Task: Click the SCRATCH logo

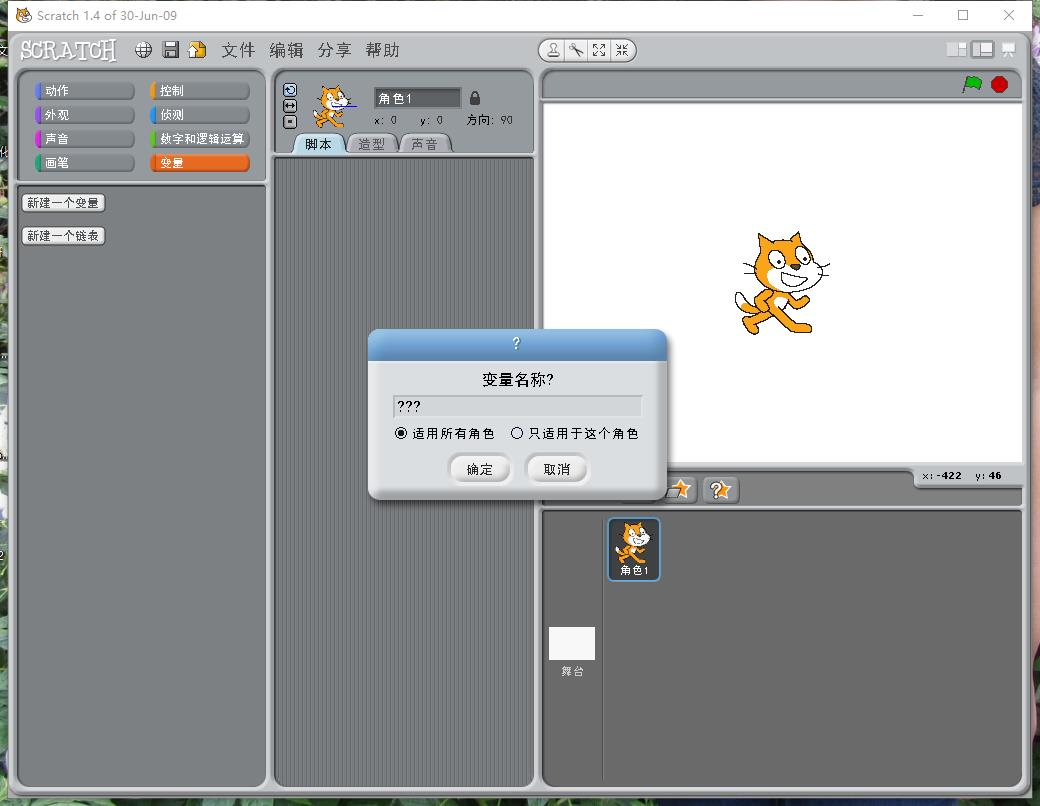Action: pyautogui.click(x=68, y=50)
